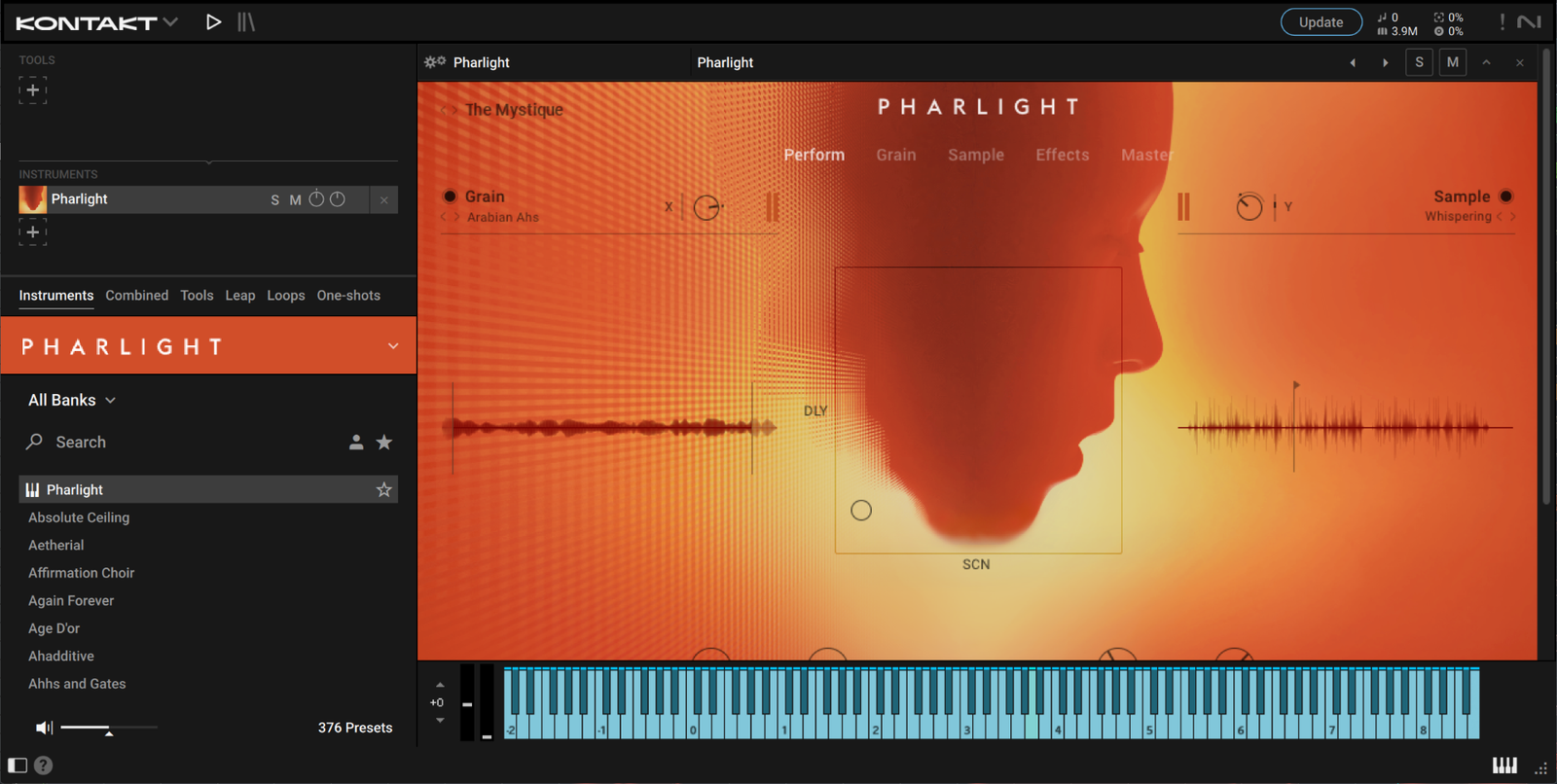The height and width of the screenshot is (784, 1557).
Task: Open the Master page tab
Action: point(1147,155)
